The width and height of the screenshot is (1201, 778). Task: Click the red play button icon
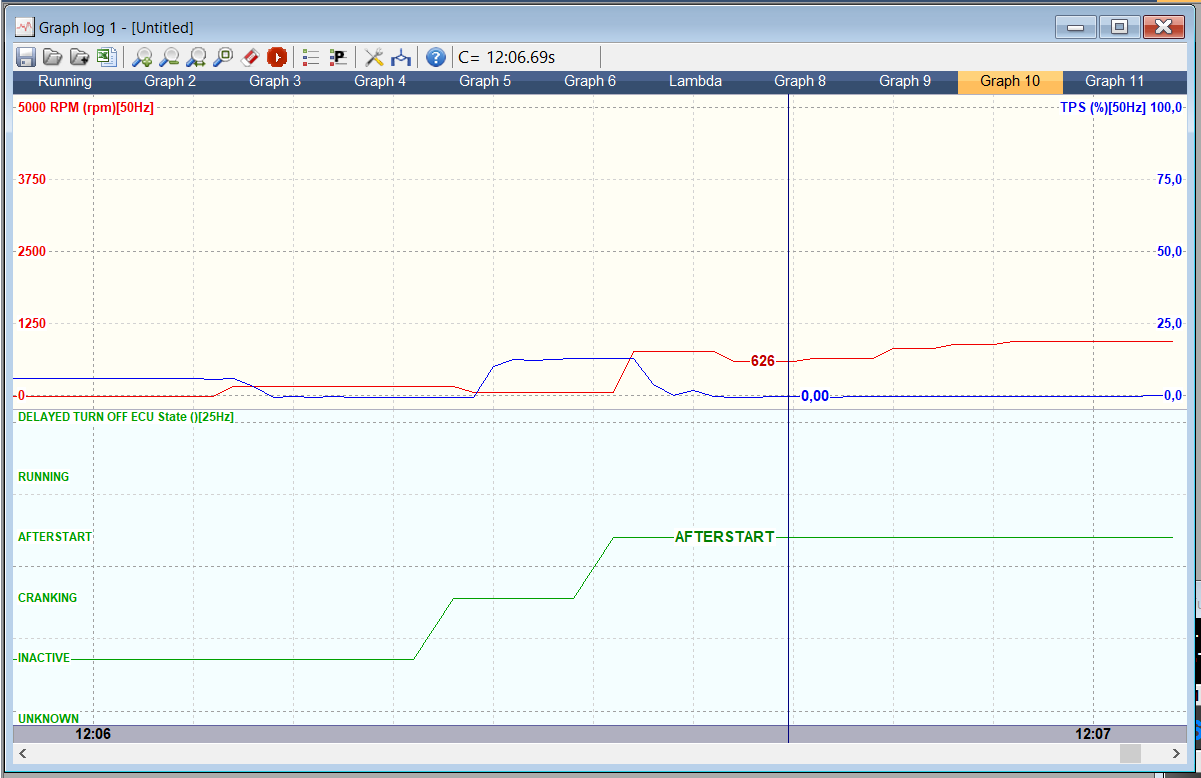(277, 58)
